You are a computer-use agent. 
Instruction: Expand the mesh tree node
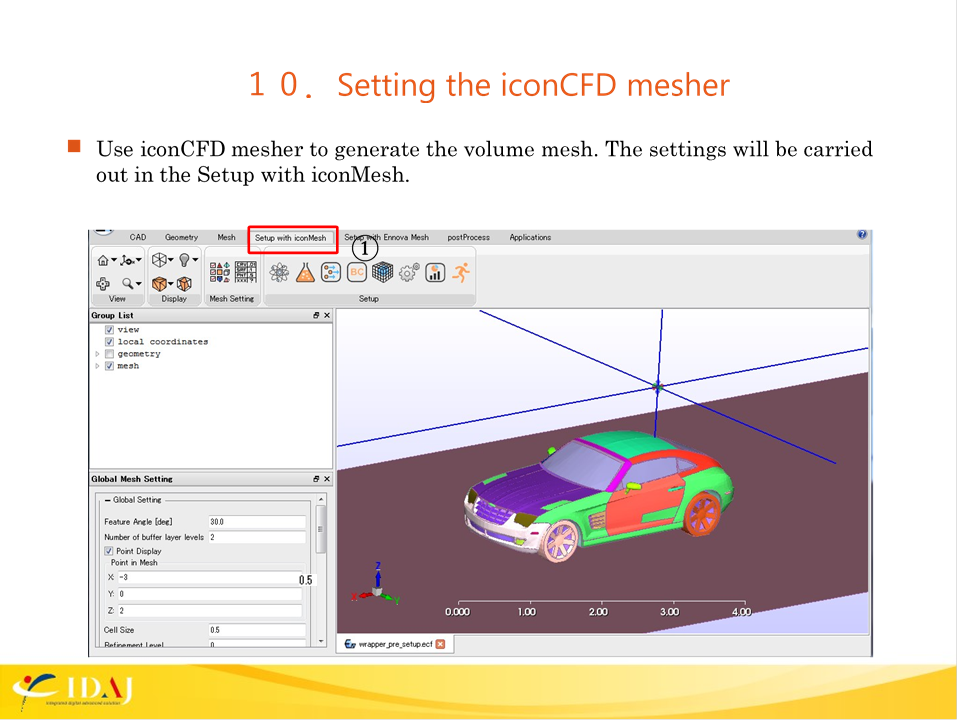point(97,366)
